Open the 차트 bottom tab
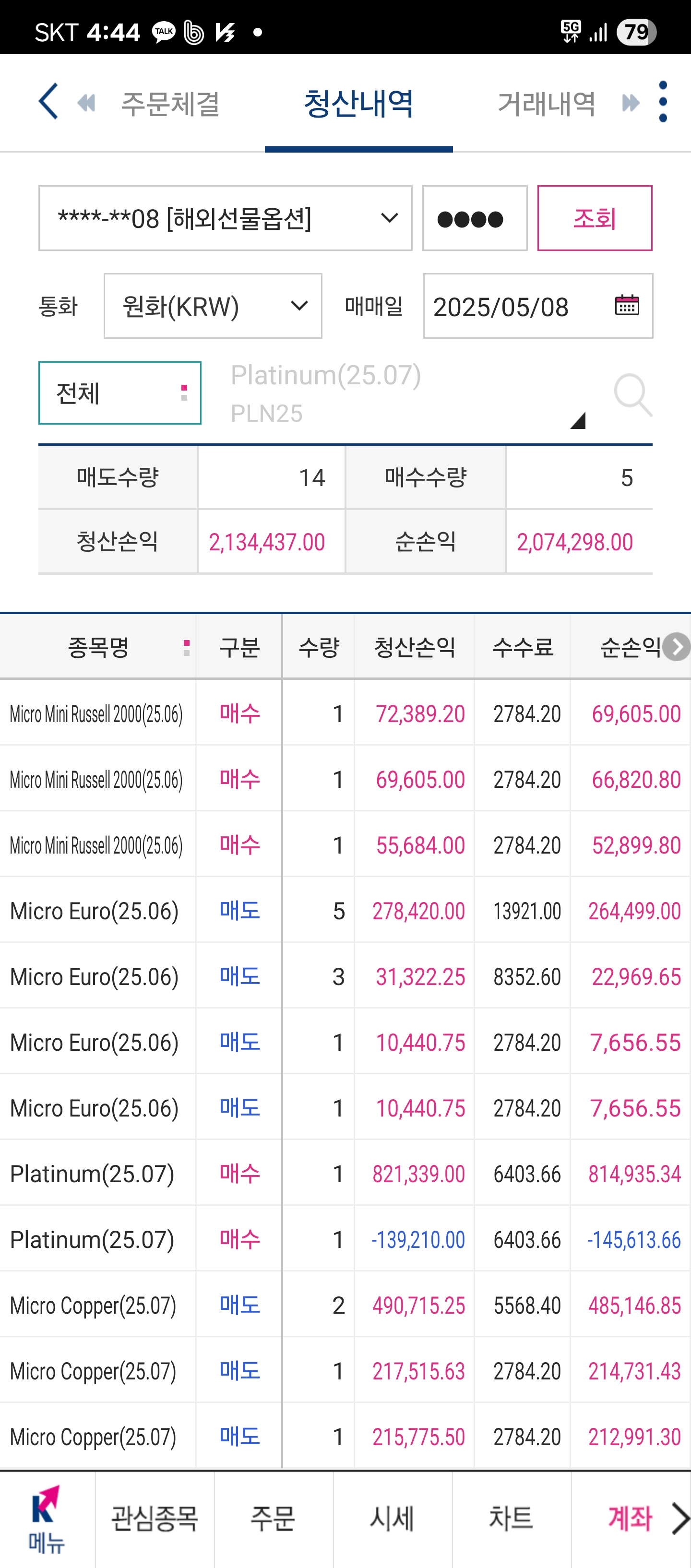Viewport: 691px width, 1568px height. point(512,1519)
